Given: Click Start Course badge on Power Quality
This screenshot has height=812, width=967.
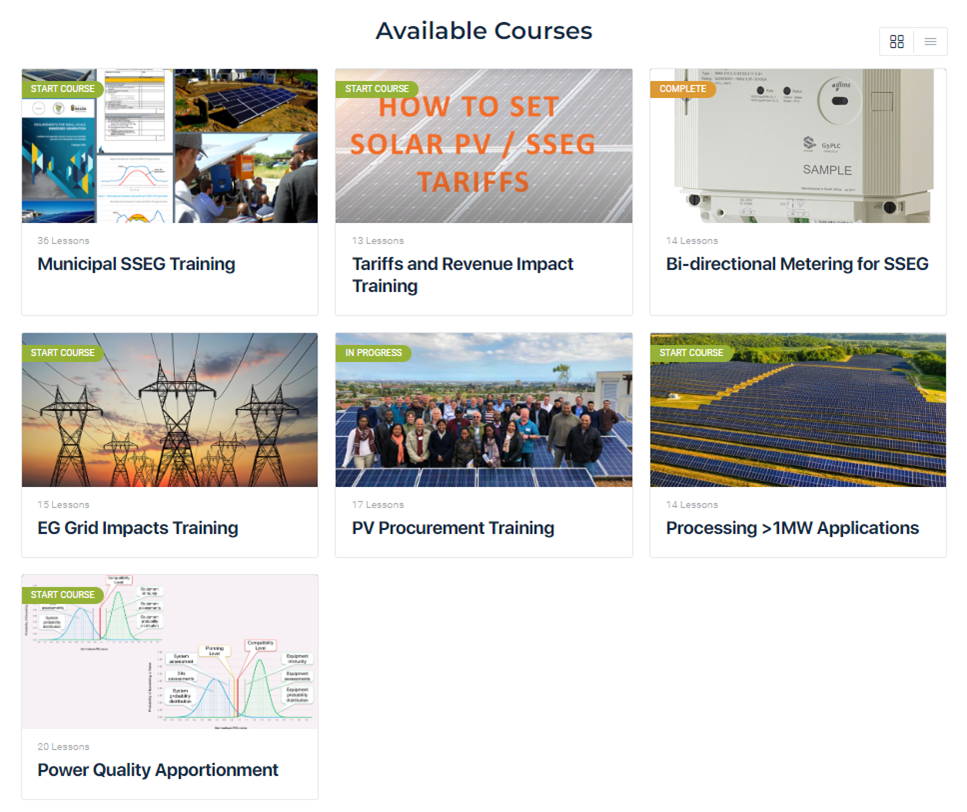Looking at the screenshot, I should [62, 595].
